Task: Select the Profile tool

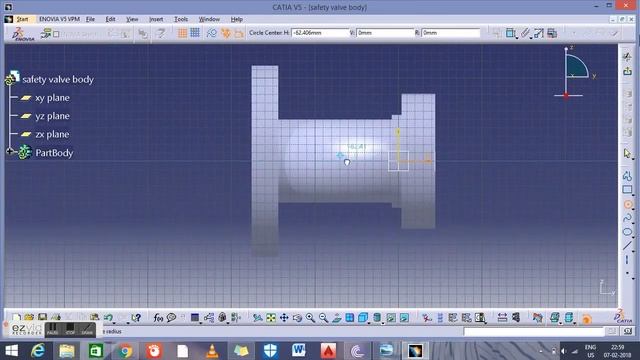Action: pyautogui.click(x=627, y=176)
